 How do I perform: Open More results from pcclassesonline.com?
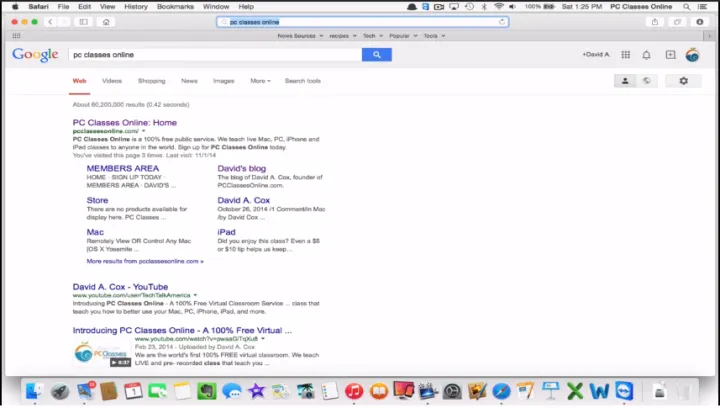coord(145,261)
